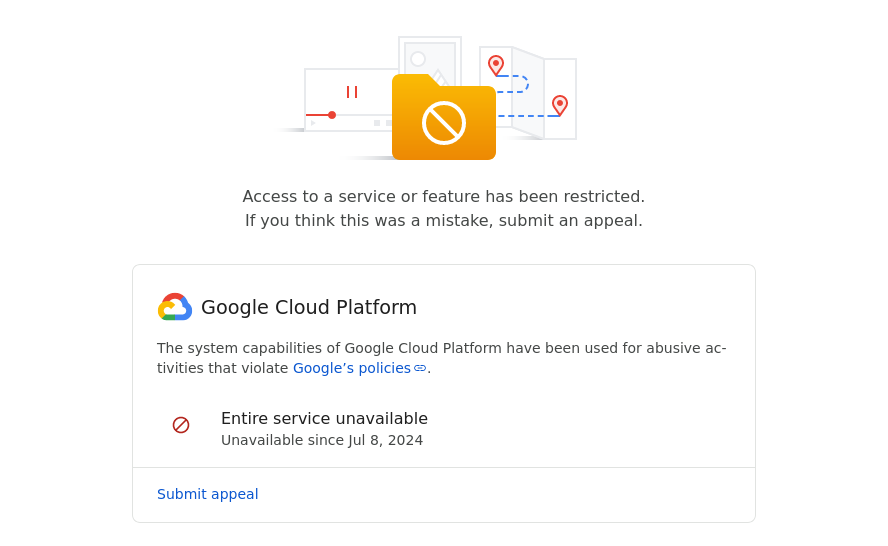Viewport: 888px width, 546px height.
Task: Click the red playback progress dot in illustration
Action: point(332,115)
